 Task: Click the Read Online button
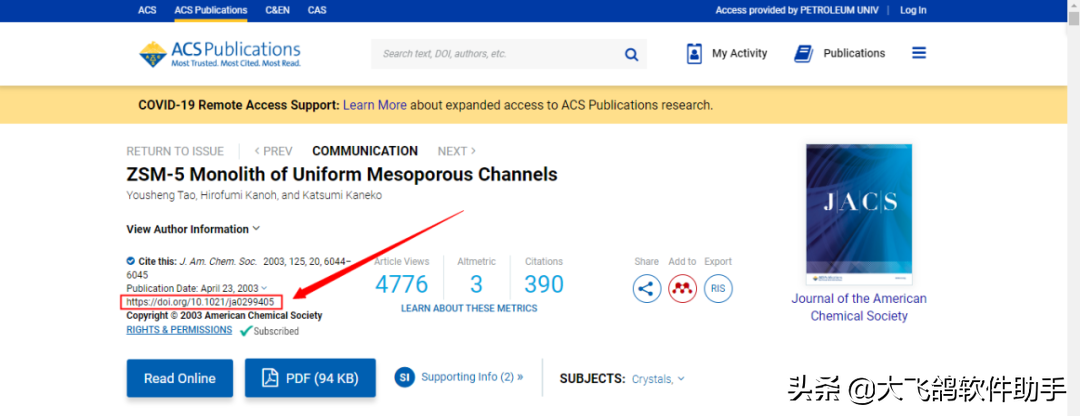[x=180, y=378]
